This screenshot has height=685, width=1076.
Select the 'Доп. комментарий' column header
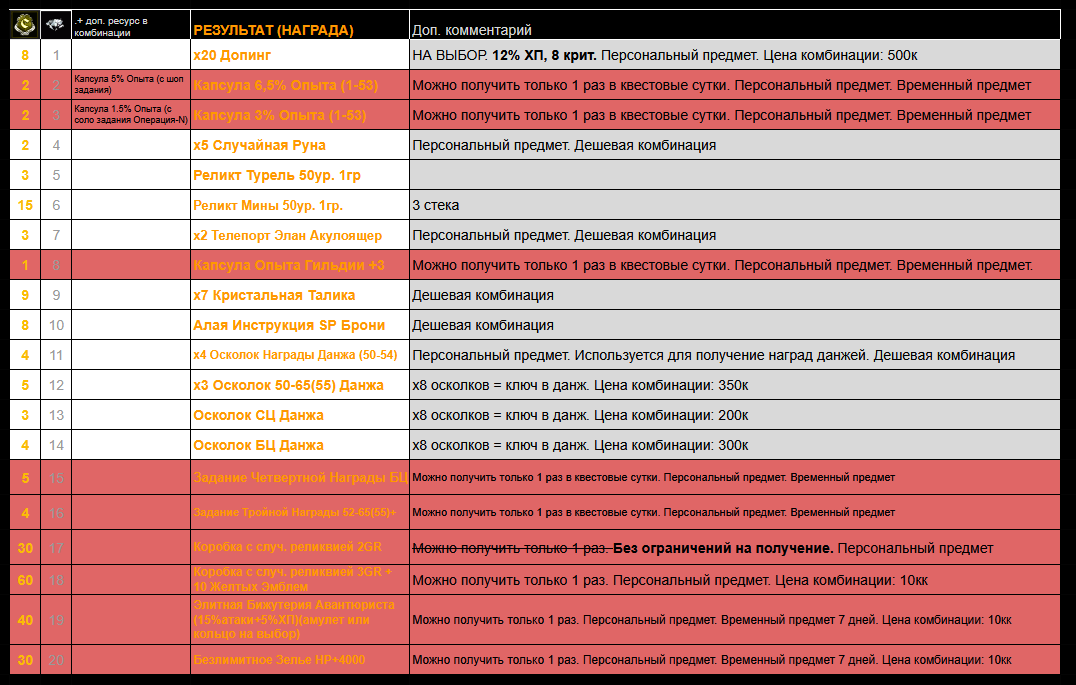point(472,30)
